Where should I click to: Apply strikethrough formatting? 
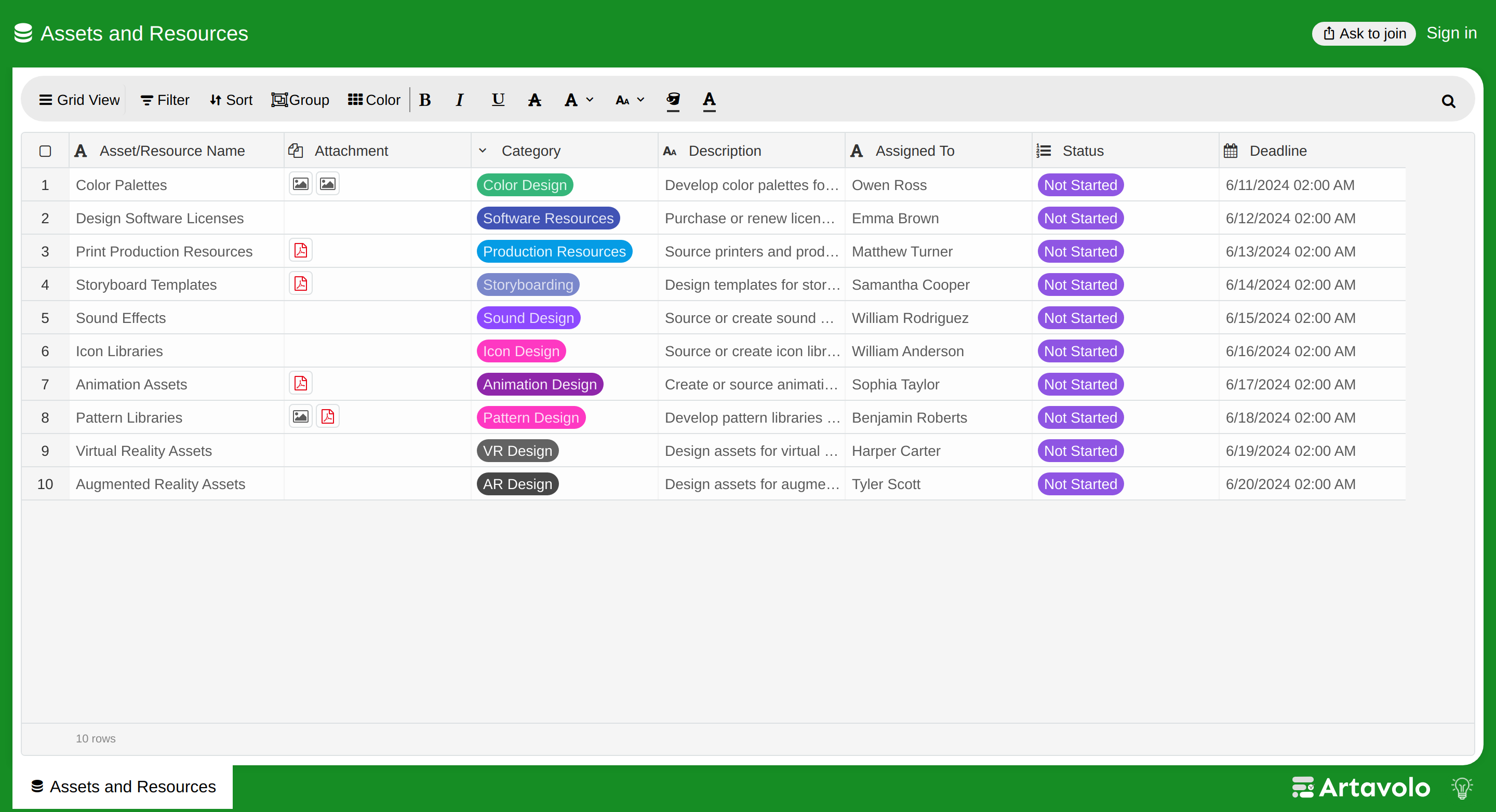(x=535, y=100)
